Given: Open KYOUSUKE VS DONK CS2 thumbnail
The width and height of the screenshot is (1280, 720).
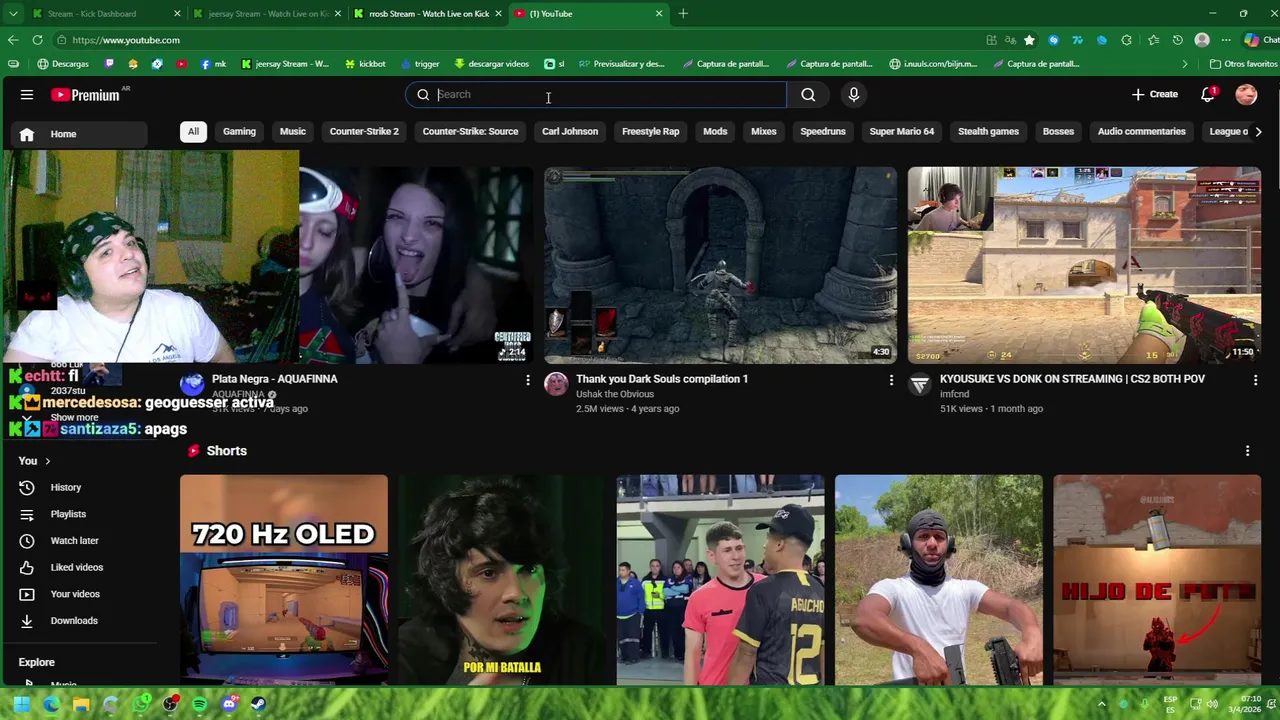Looking at the screenshot, I should click(x=1084, y=265).
